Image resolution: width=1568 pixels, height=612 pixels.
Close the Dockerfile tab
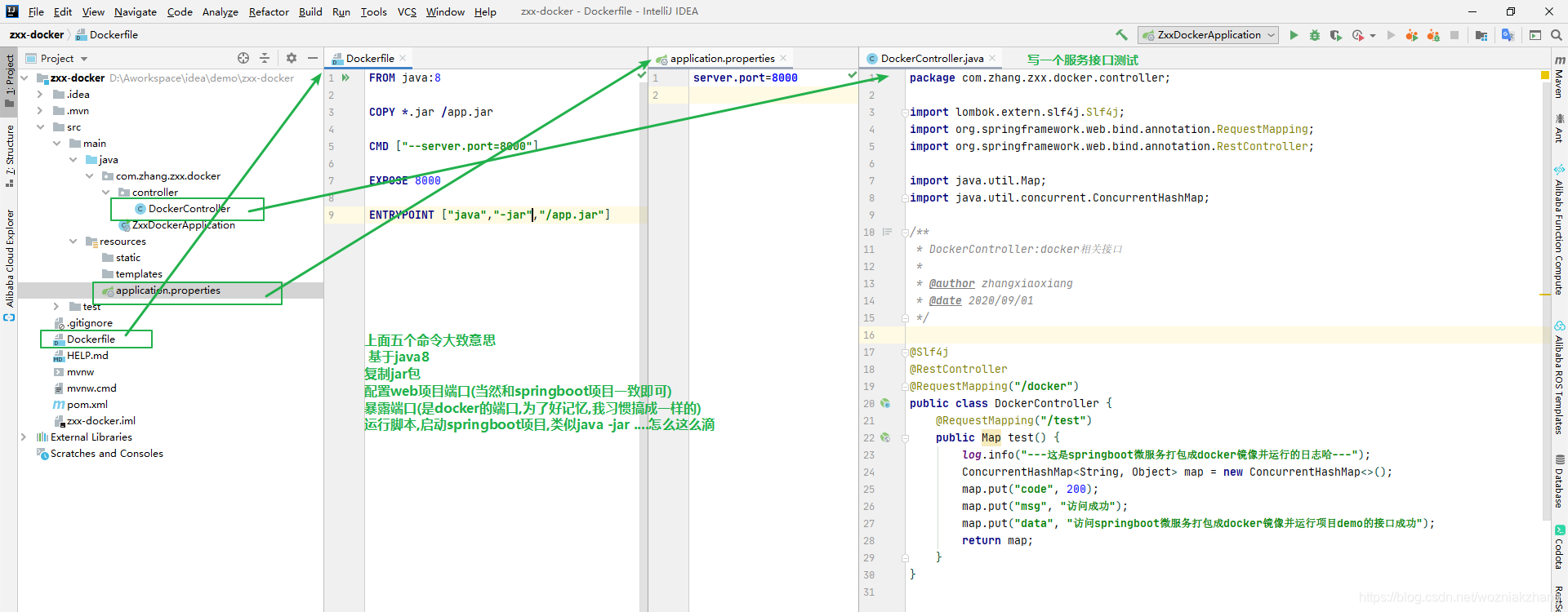coord(403,58)
